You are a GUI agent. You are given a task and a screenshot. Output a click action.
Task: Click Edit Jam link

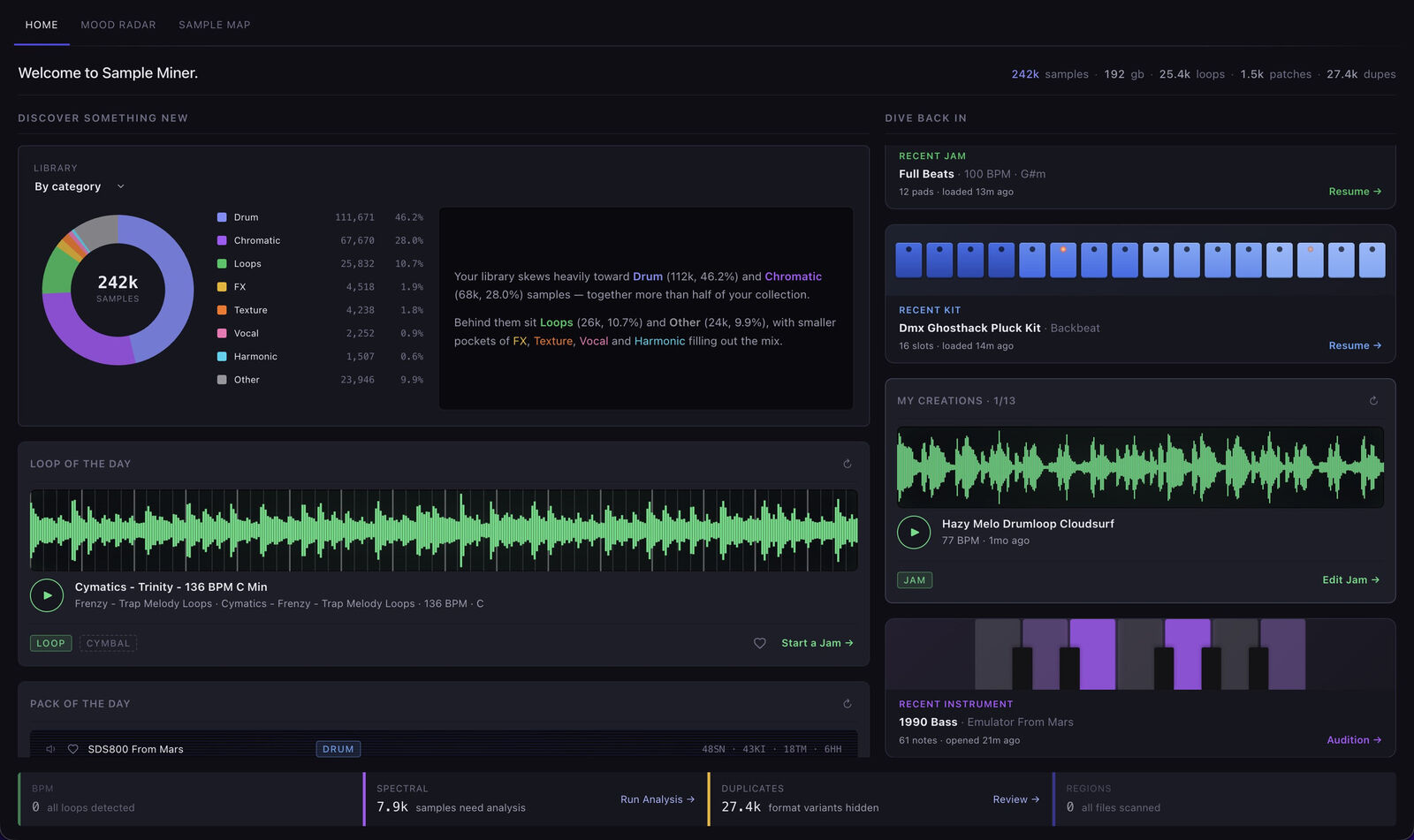click(x=1350, y=579)
